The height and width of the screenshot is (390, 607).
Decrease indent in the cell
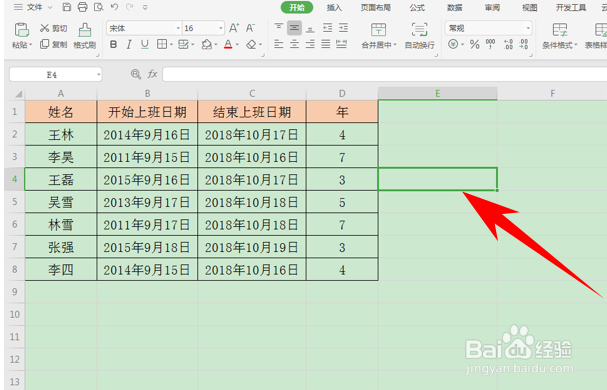[x=328, y=27]
